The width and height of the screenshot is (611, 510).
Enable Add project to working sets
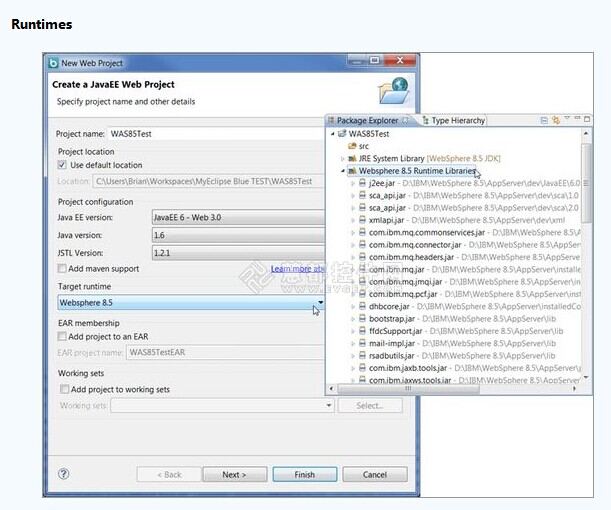point(63,389)
